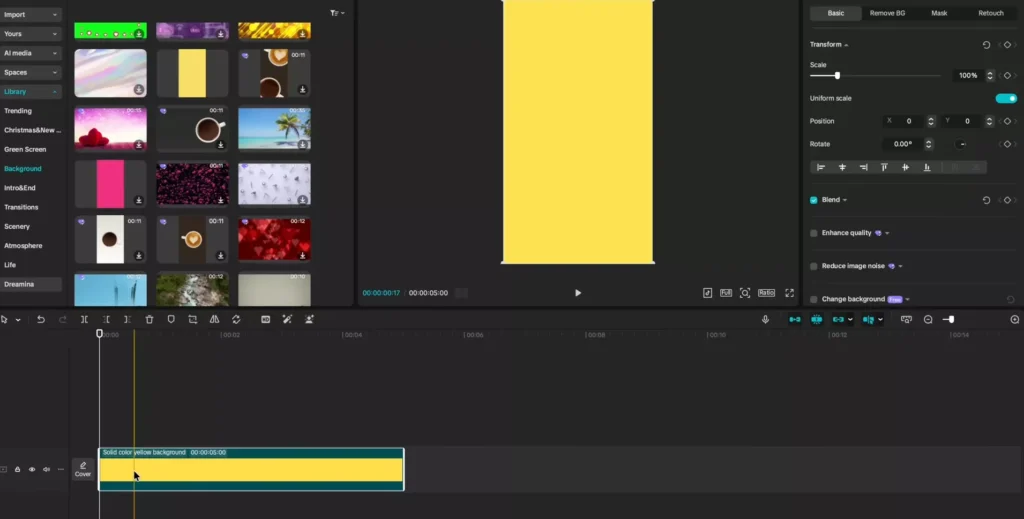The height and width of the screenshot is (519, 1024).
Task: Reset the Transform settings
Action: point(986,45)
